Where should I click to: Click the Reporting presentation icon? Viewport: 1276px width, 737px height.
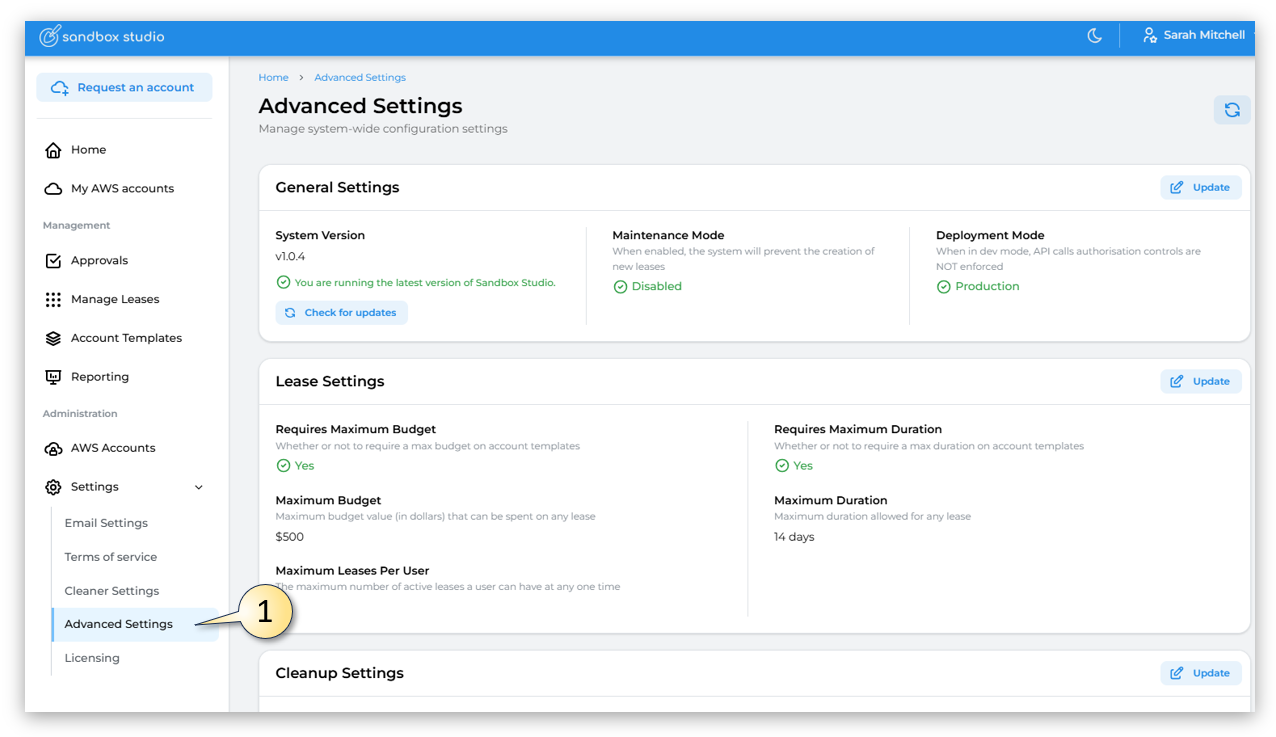click(54, 377)
